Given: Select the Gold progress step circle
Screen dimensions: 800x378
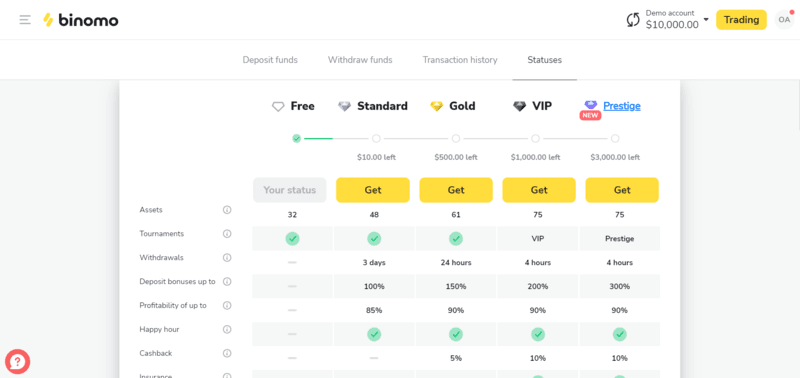Looking at the screenshot, I should click(456, 138).
